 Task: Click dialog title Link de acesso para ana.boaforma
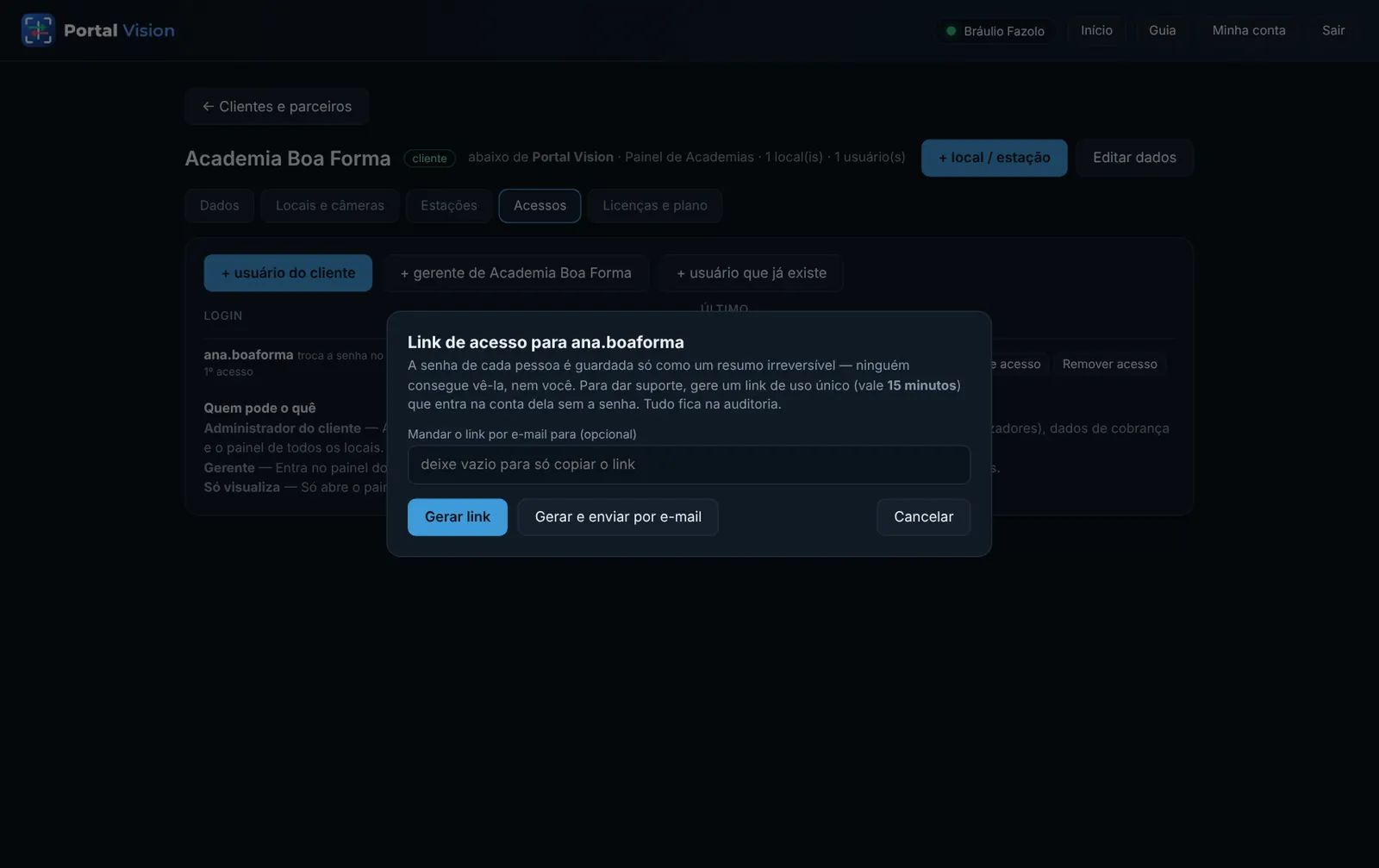tap(546, 342)
